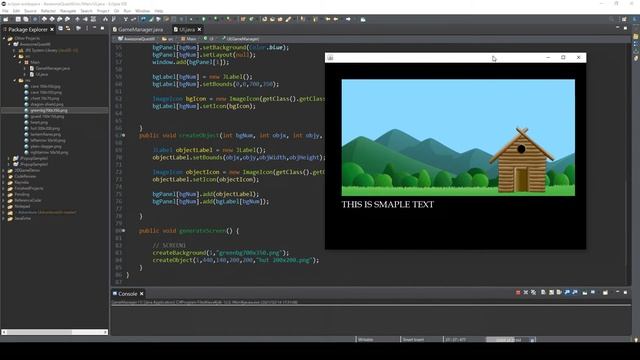Click Link with Editor icon in Package Explorer
The image size is (640, 360).
click(68, 29)
